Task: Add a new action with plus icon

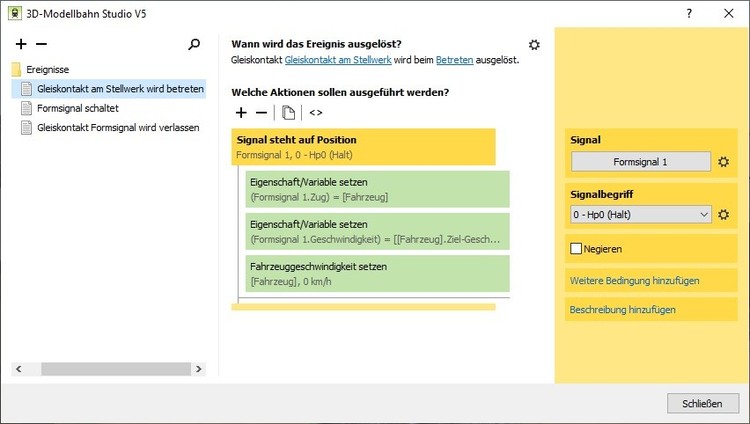Action: (241, 113)
